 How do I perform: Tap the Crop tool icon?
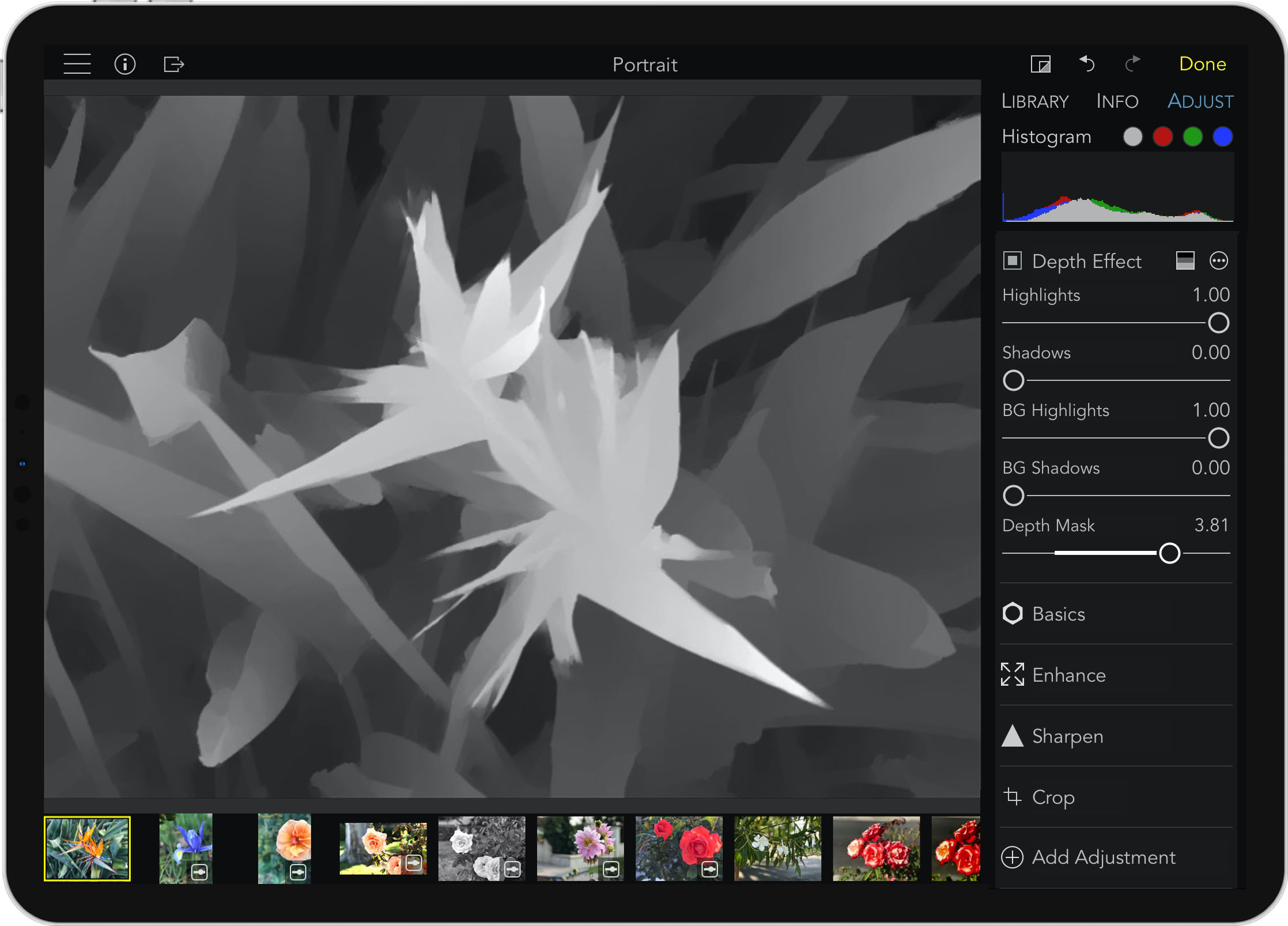[x=1013, y=796]
